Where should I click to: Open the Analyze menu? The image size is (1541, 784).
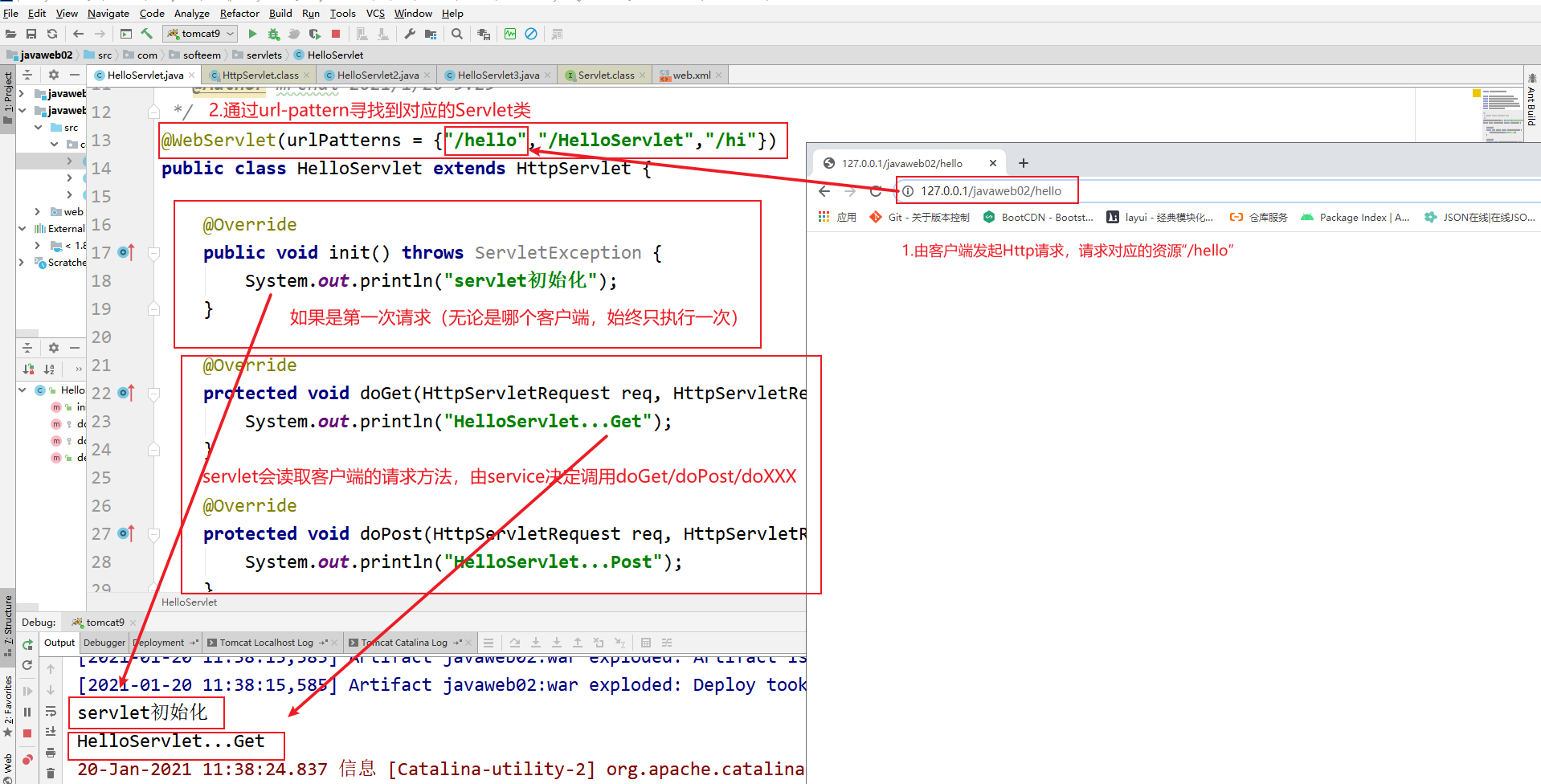coord(192,13)
